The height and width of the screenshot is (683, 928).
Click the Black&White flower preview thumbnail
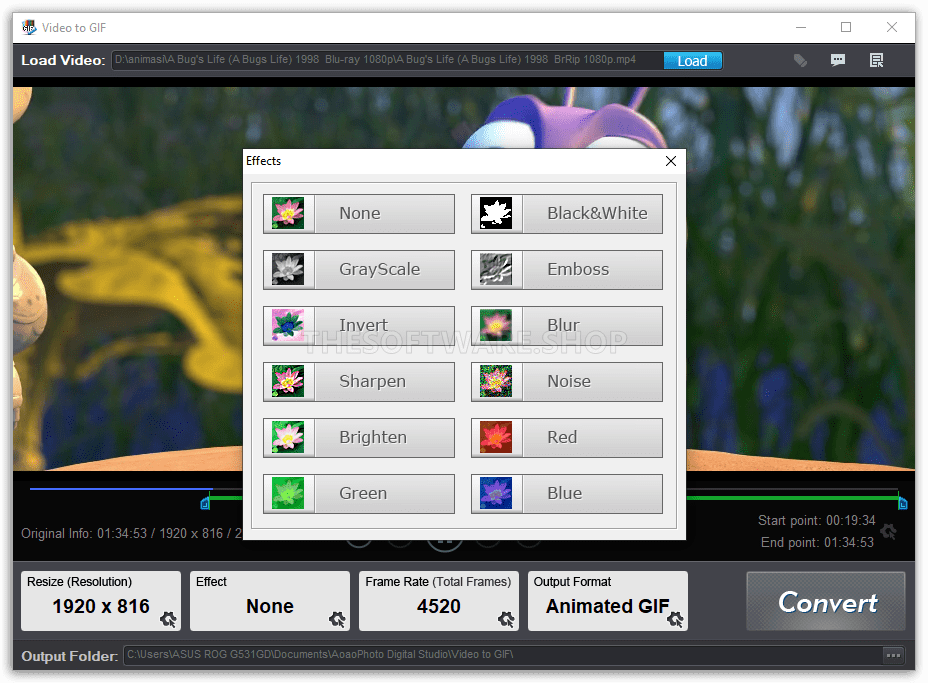496,213
